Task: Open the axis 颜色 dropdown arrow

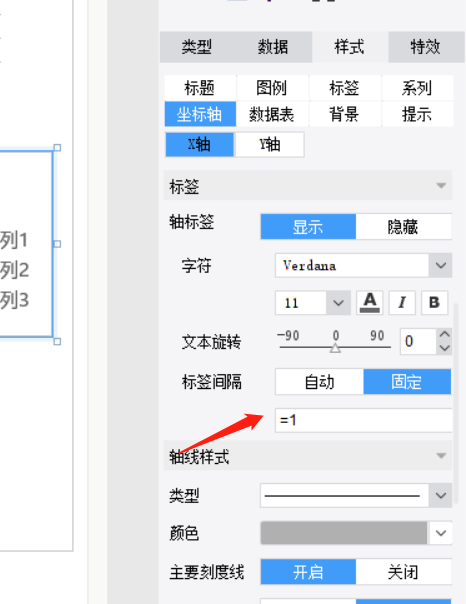Action: [x=441, y=533]
